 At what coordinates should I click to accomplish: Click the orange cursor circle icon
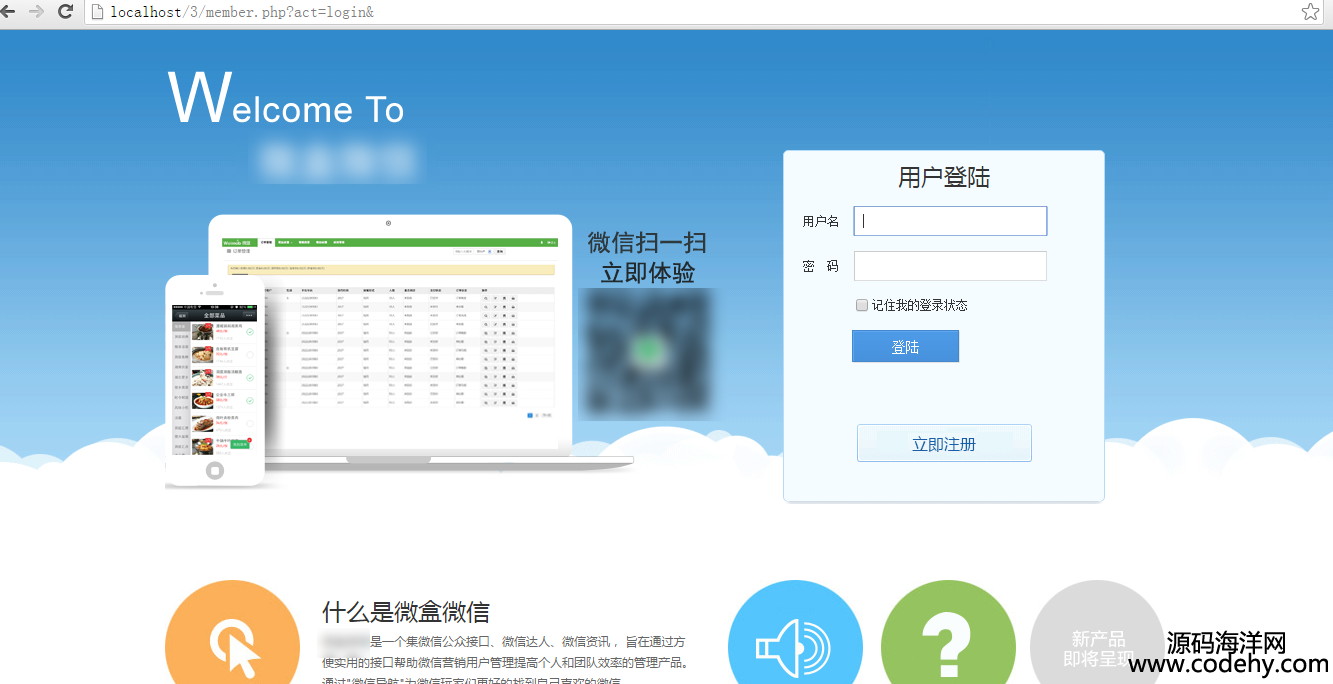[x=232, y=633]
